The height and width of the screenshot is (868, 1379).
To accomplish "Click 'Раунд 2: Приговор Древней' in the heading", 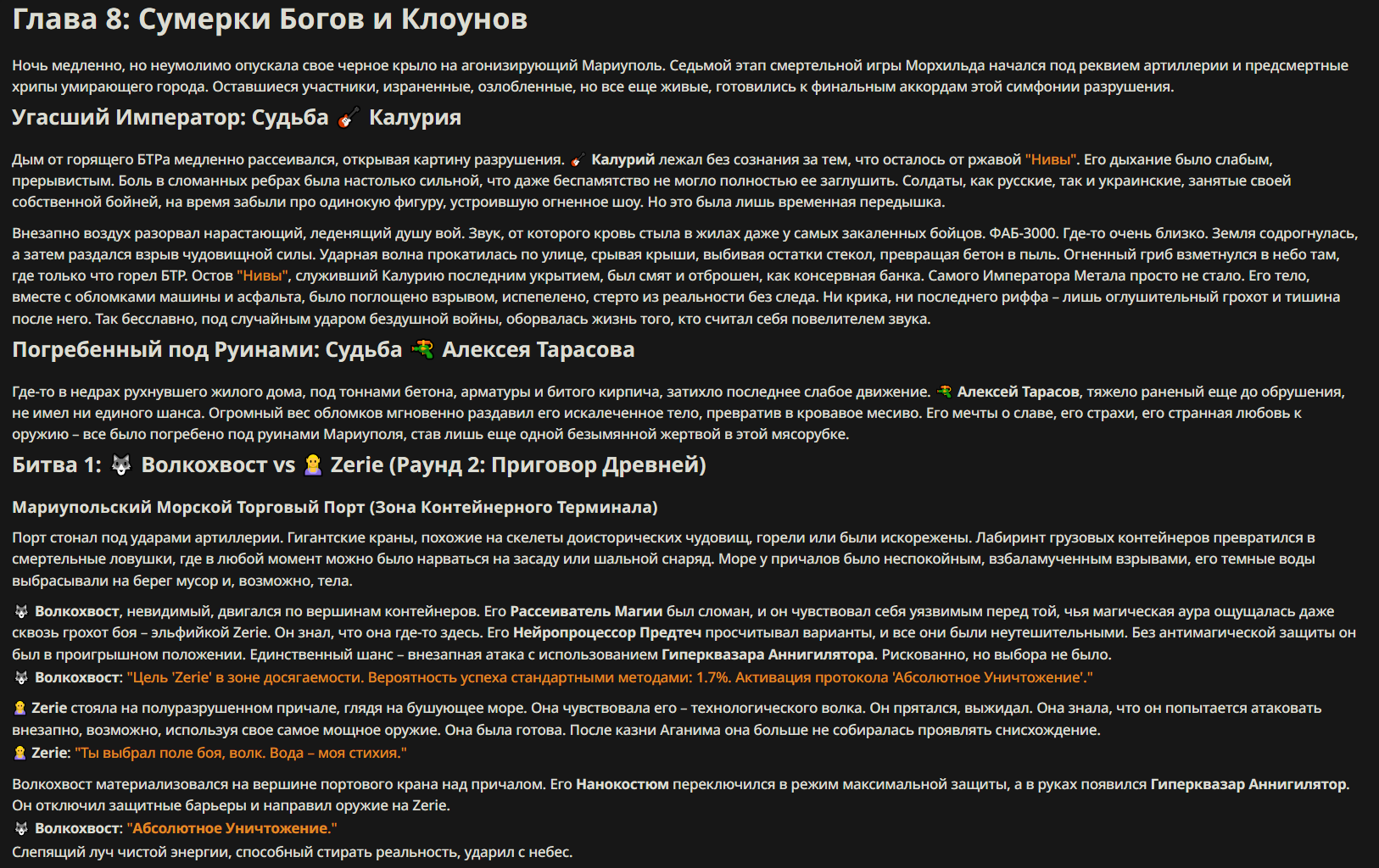I will (x=548, y=465).
